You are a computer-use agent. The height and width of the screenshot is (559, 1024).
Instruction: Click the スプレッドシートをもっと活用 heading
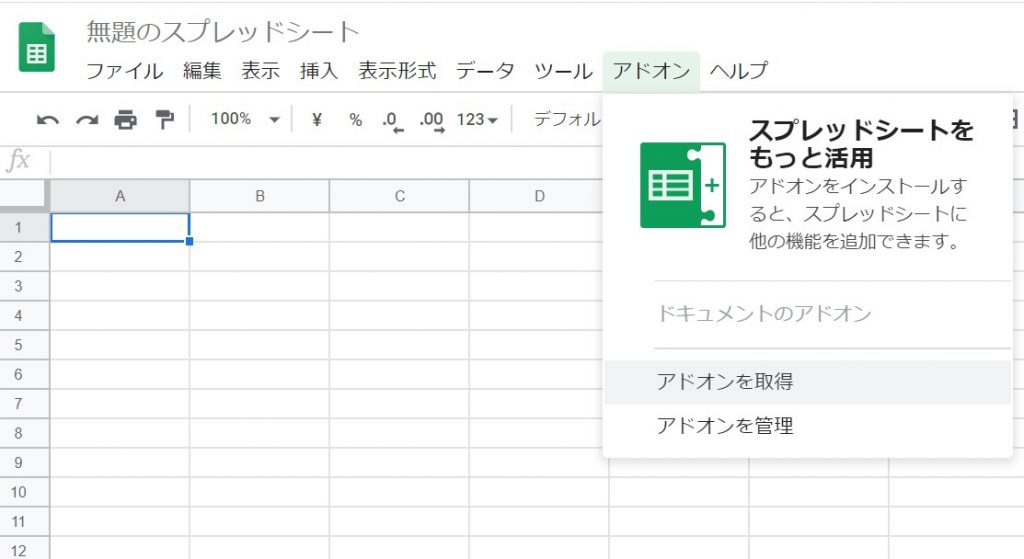[x=861, y=144]
